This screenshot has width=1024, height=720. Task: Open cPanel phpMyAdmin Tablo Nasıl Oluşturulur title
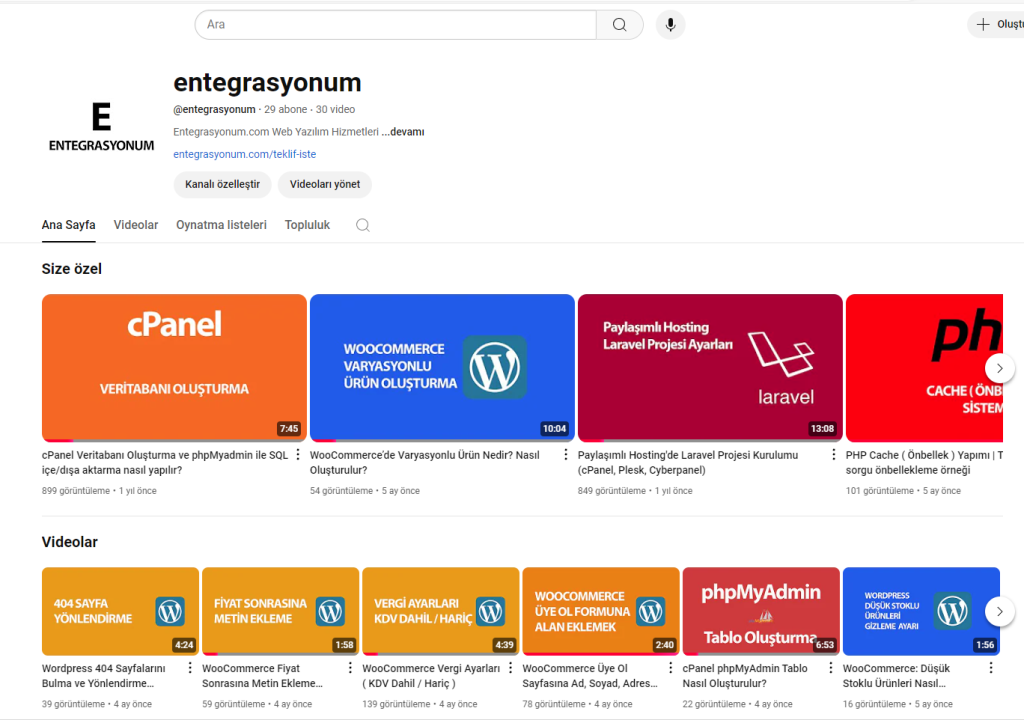coord(745,676)
